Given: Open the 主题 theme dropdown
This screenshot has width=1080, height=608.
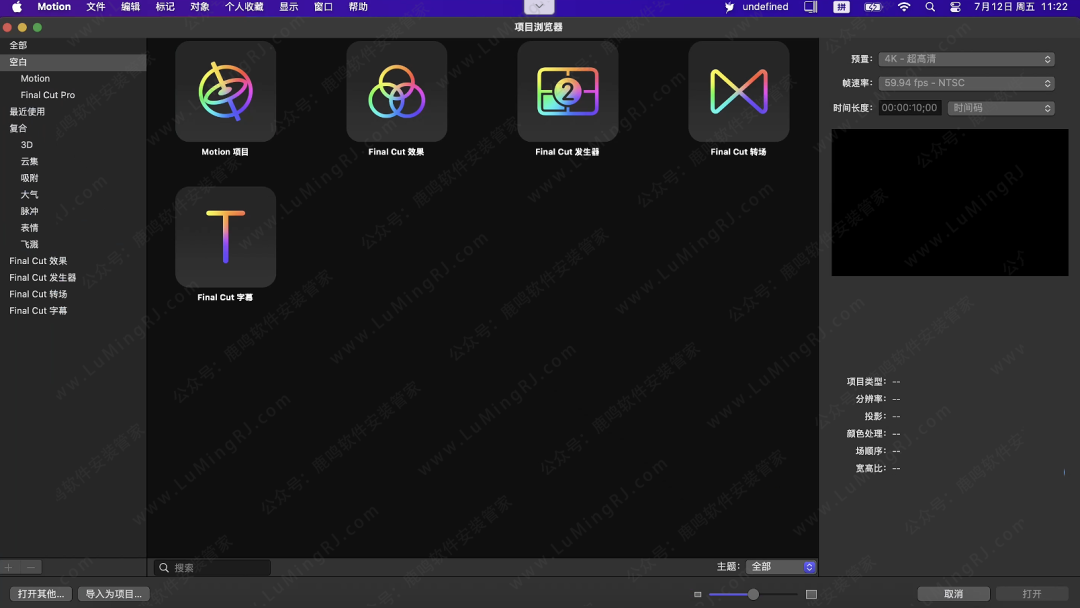Looking at the screenshot, I should (x=781, y=567).
